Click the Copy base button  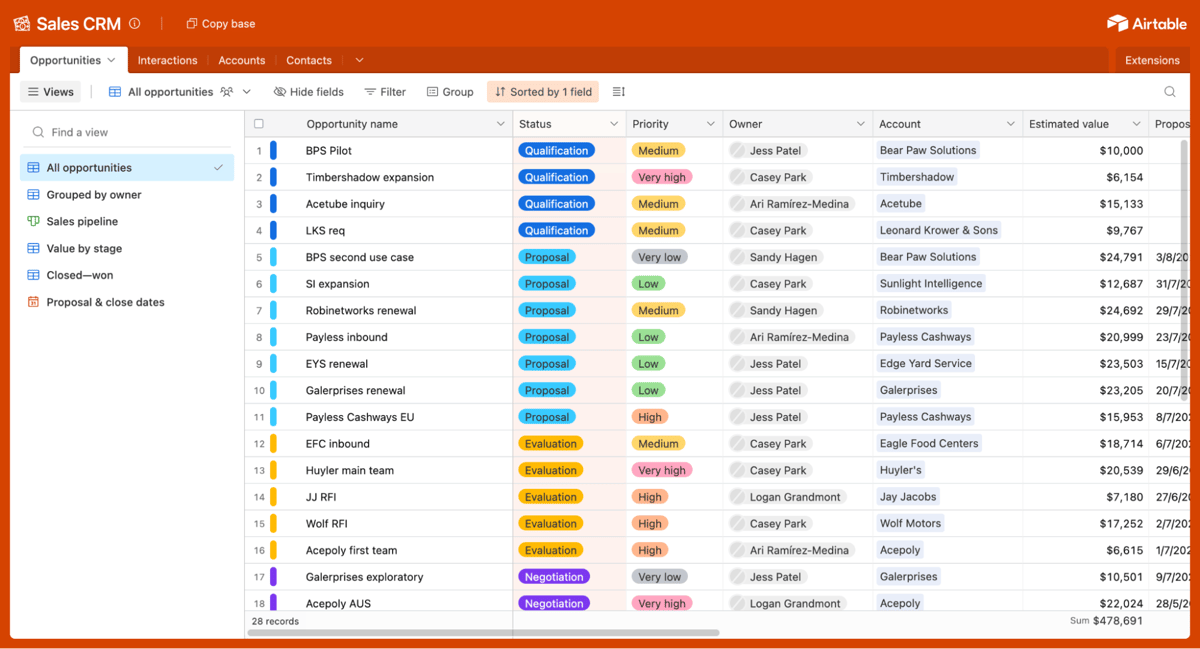click(220, 23)
